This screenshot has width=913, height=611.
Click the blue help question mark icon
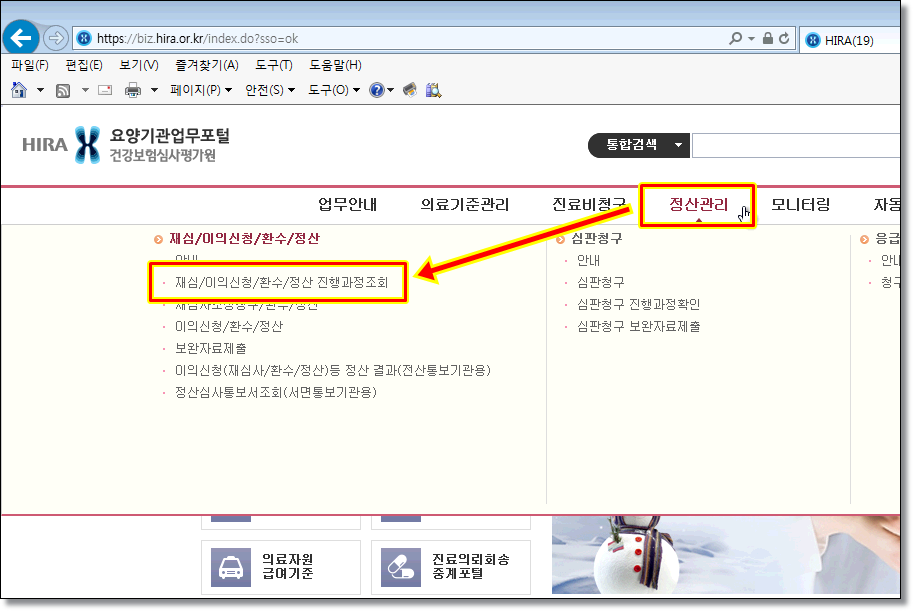coord(377,90)
